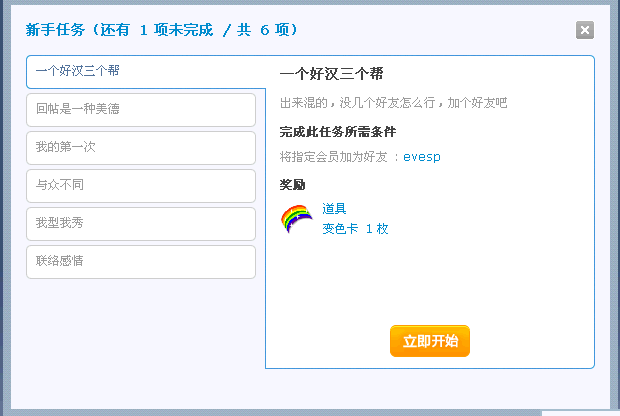Click the 新手任务 dialog title text
620x416 pixels.
coord(55,30)
